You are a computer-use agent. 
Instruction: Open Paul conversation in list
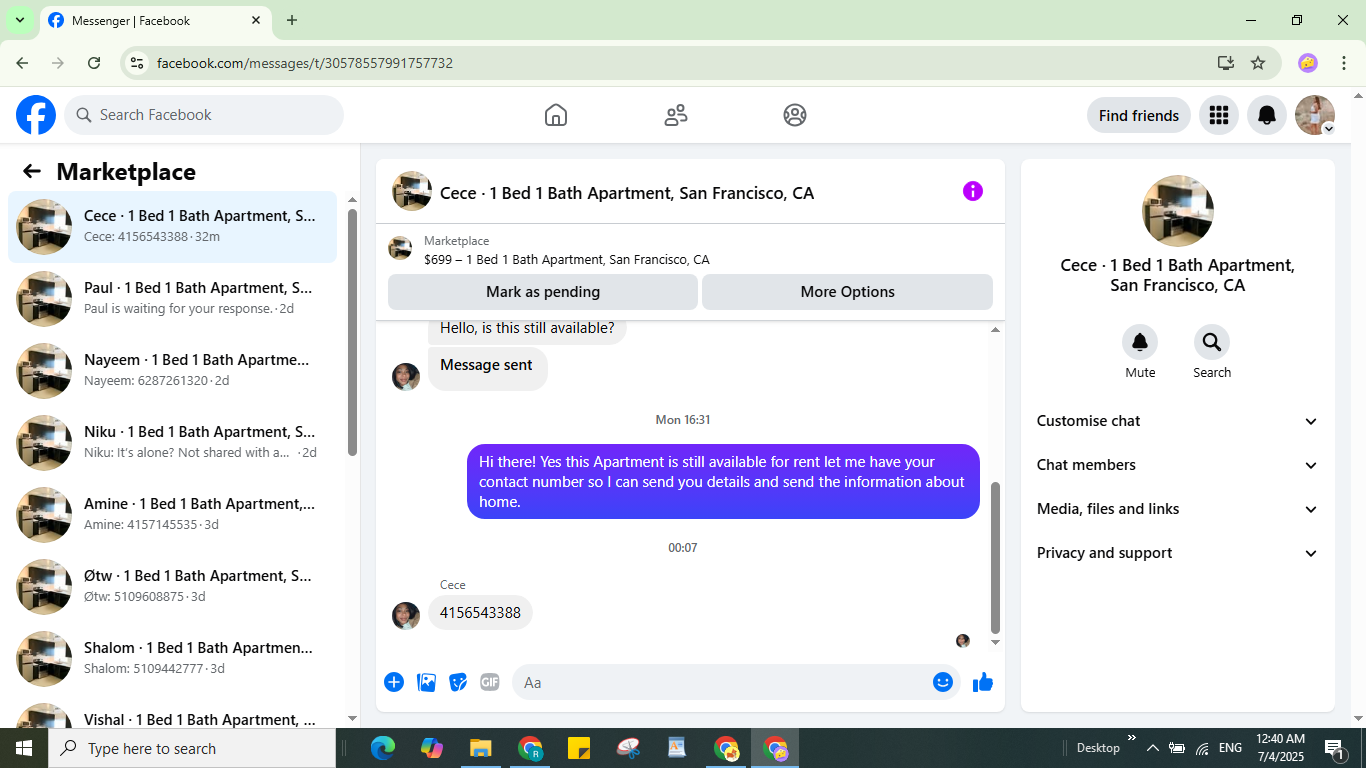tap(173, 299)
